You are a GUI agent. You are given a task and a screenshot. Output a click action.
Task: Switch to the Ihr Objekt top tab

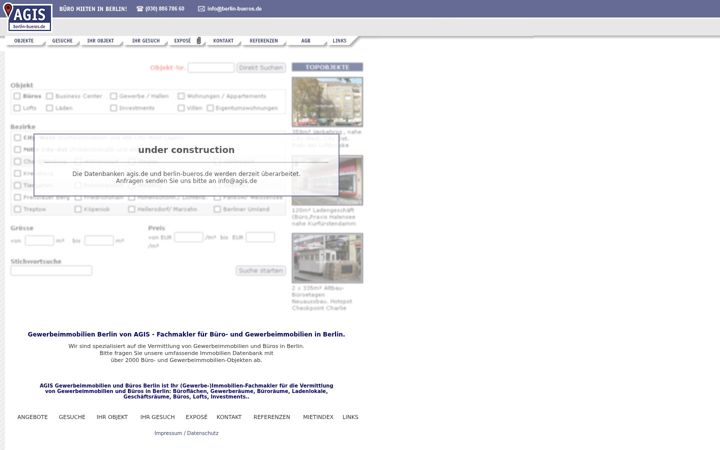coord(101,41)
